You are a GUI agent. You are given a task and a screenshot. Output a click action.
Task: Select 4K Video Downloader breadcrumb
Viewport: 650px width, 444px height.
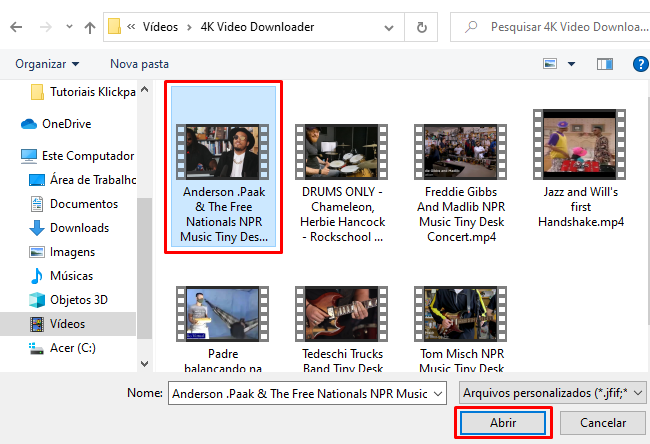point(257,27)
